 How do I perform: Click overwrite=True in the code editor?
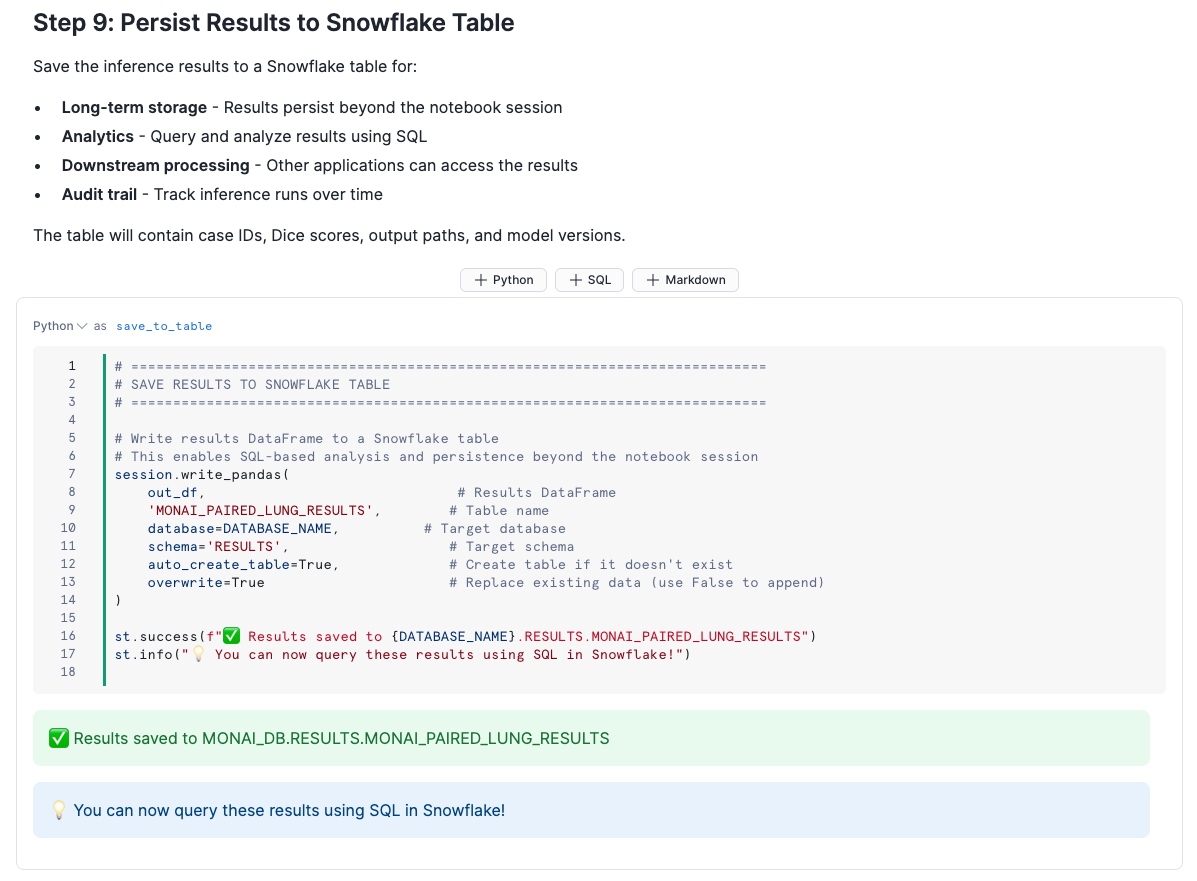tap(206, 582)
